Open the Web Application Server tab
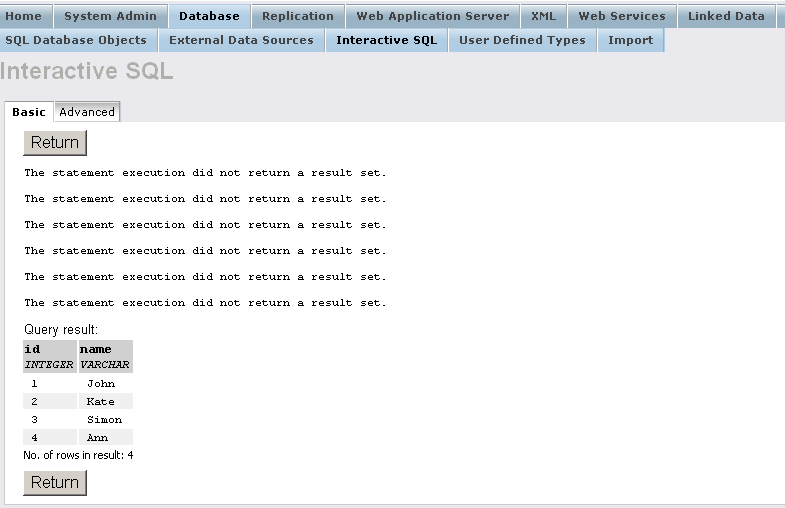 432,16
